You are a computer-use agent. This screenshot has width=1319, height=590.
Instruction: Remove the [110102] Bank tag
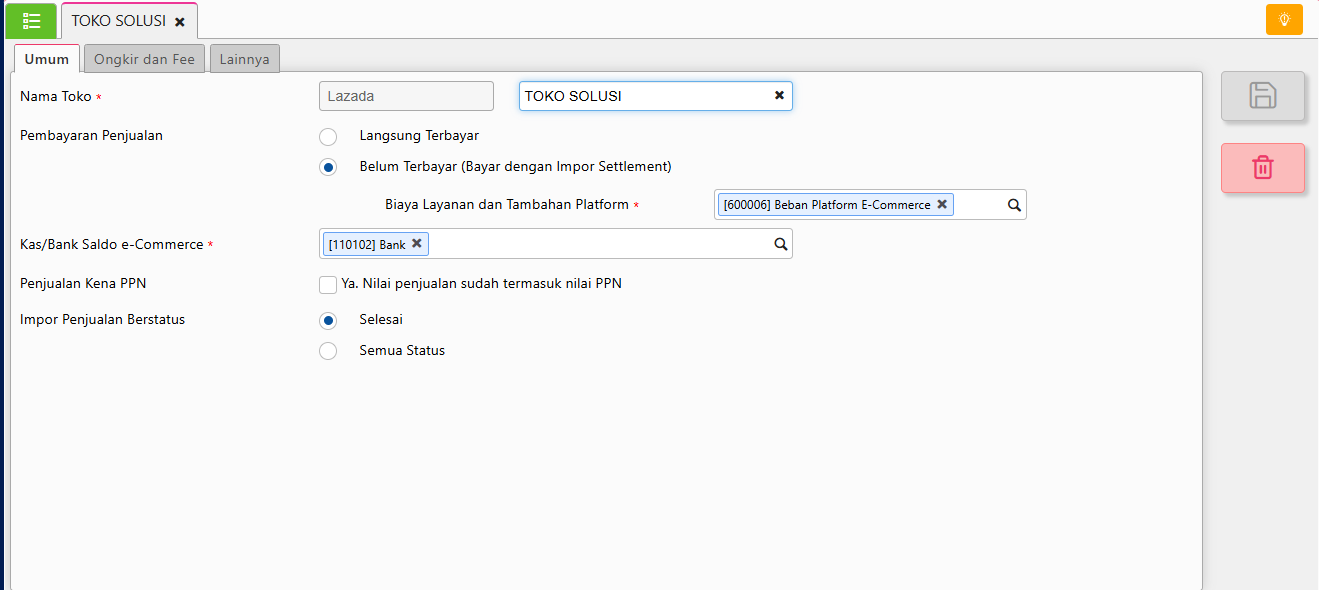[417, 243]
